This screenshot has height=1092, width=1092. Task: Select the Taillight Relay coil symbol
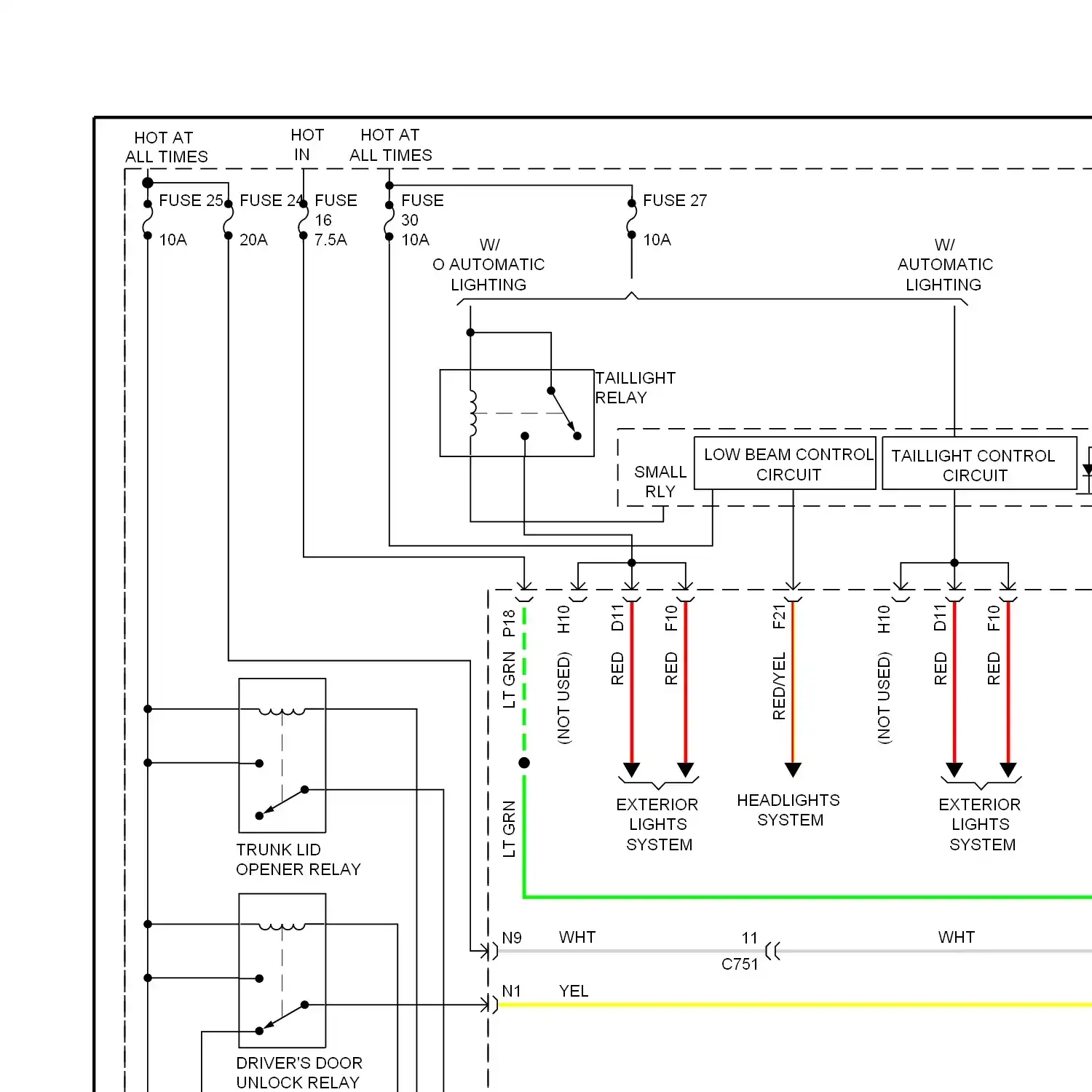[473, 411]
